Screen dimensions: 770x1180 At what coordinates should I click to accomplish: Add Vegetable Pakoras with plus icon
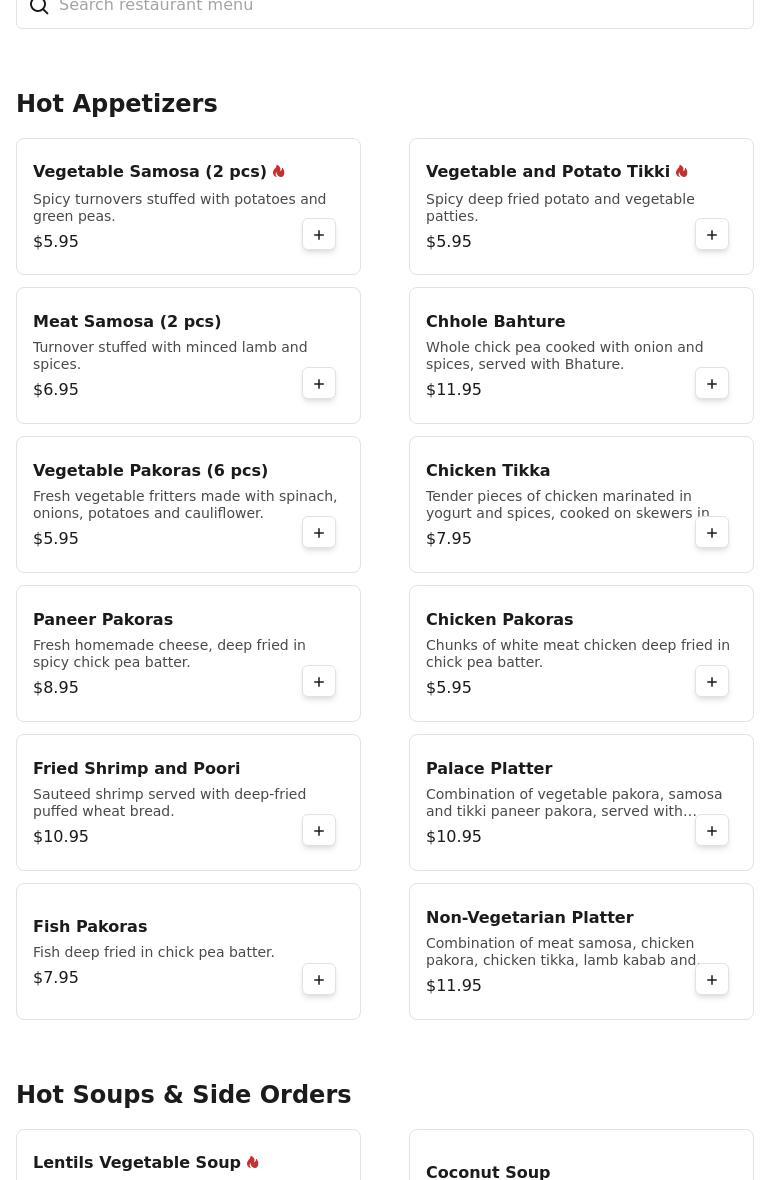pyautogui.click(x=319, y=533)
